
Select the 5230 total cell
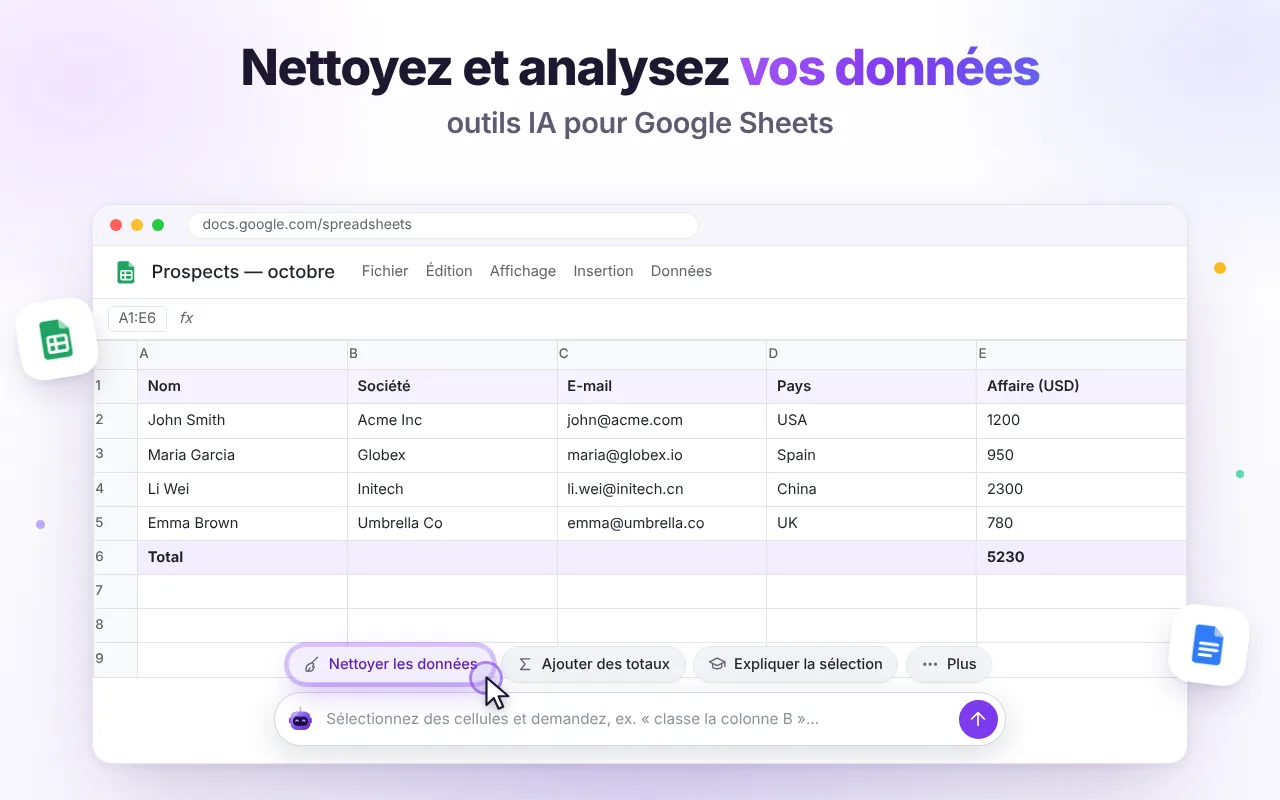1081,557
